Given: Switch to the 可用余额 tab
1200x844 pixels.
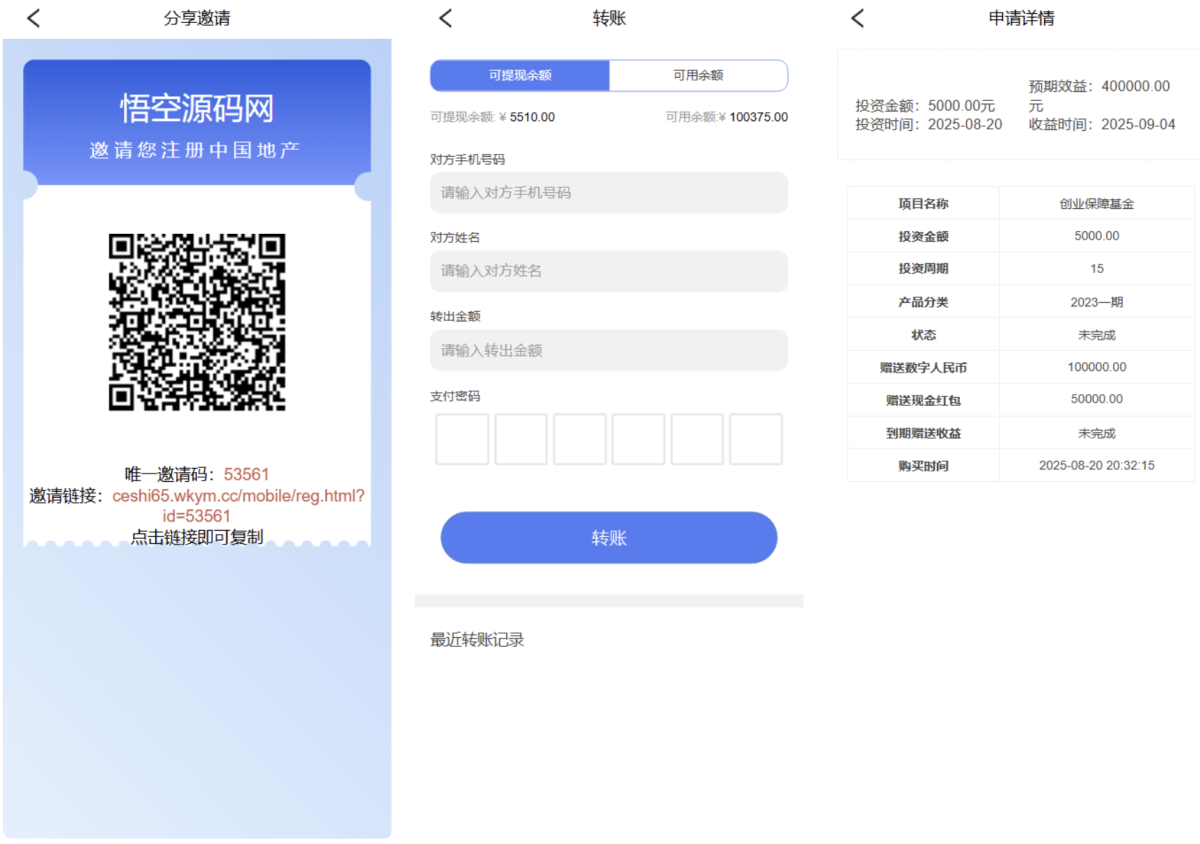Looking at the screenshot, I should tap(698, 75).
